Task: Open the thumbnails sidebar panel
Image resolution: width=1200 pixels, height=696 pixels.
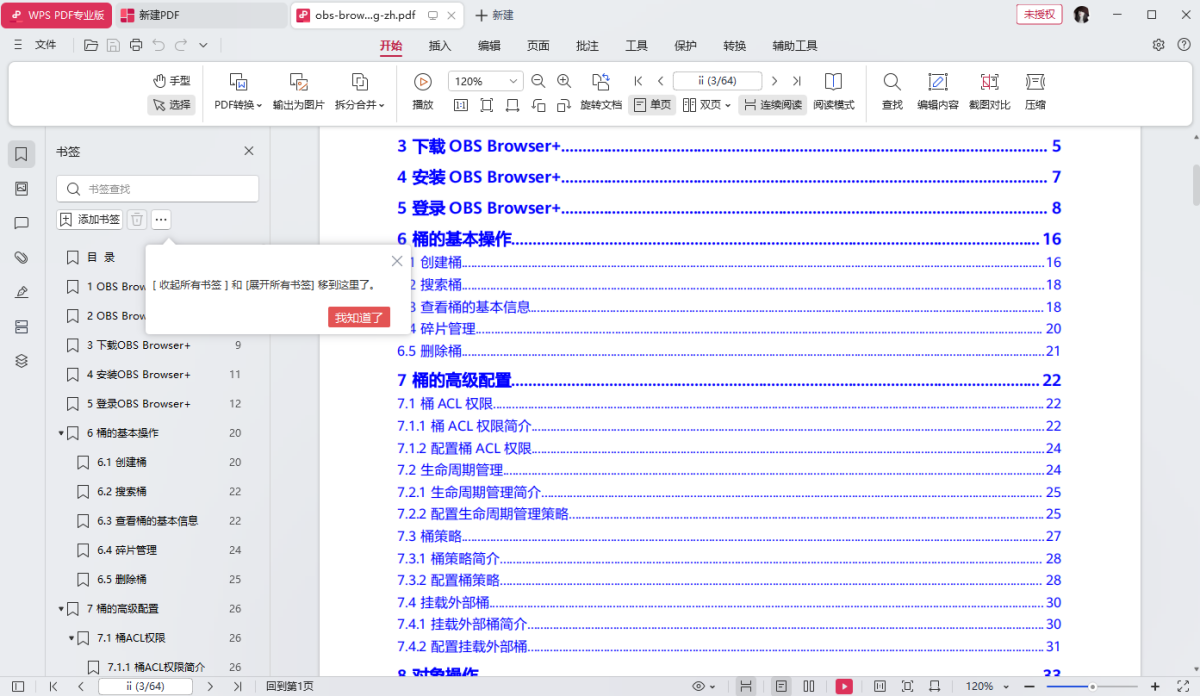Action: tap(22, 188)
